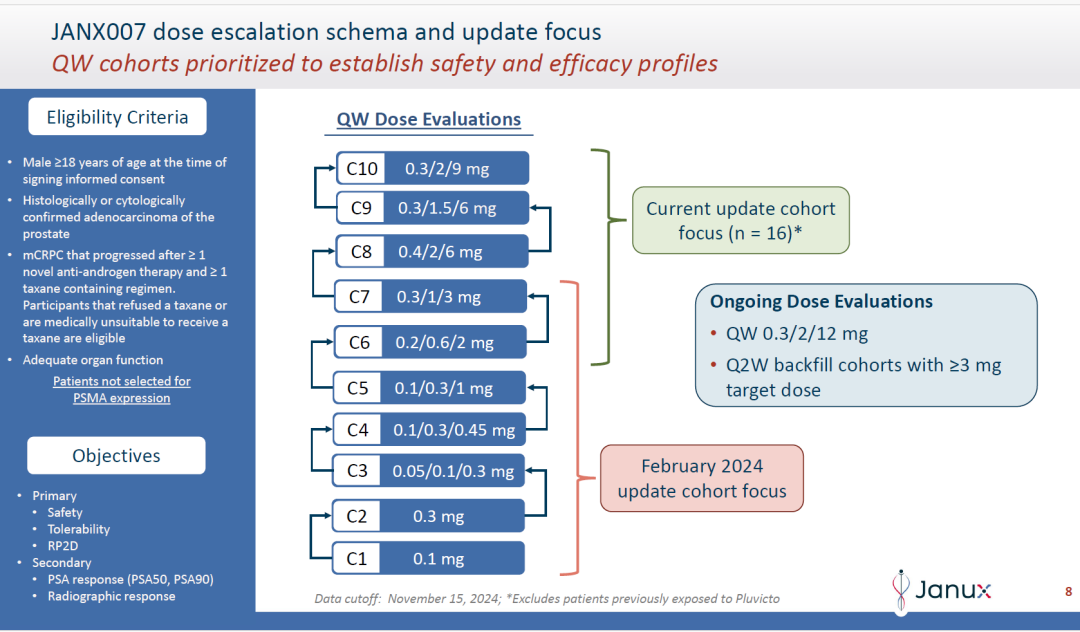This screenshot has height=632, width=1080.
Task: Select cohort C1 0.1 mg box
Action: 428,558
